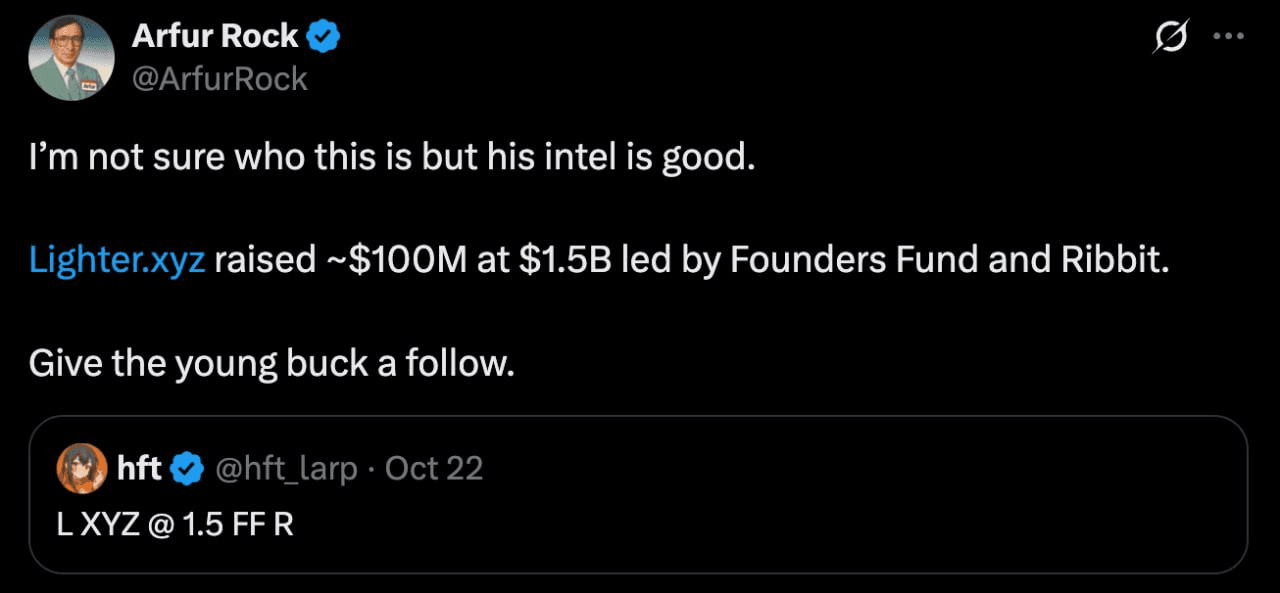Open the @hft_larp handle
This screenshot has width=1280, height=593.
click(x=286, y=468)
